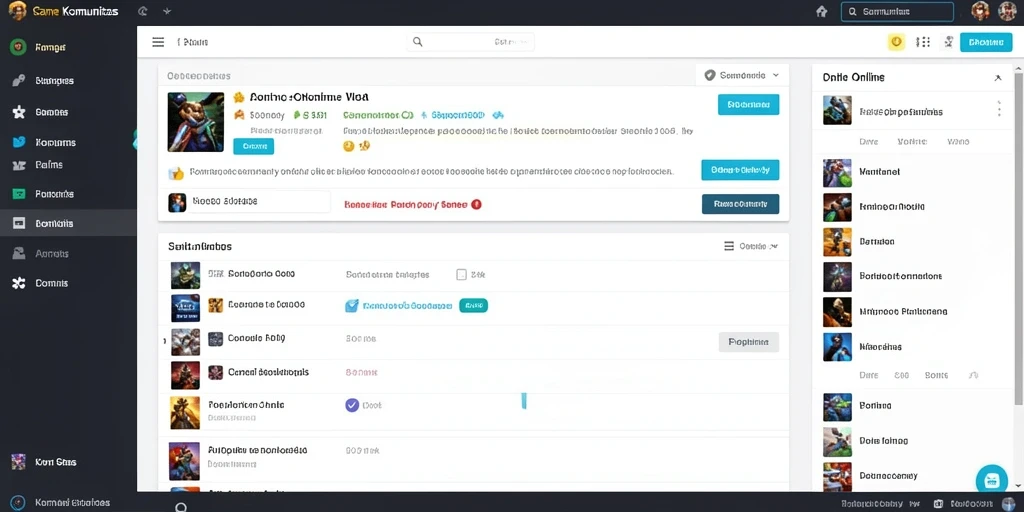Viewport: 1024px width, 512px height.
Task: Select the star icon in left sidebar
Action: pos(19,112)
